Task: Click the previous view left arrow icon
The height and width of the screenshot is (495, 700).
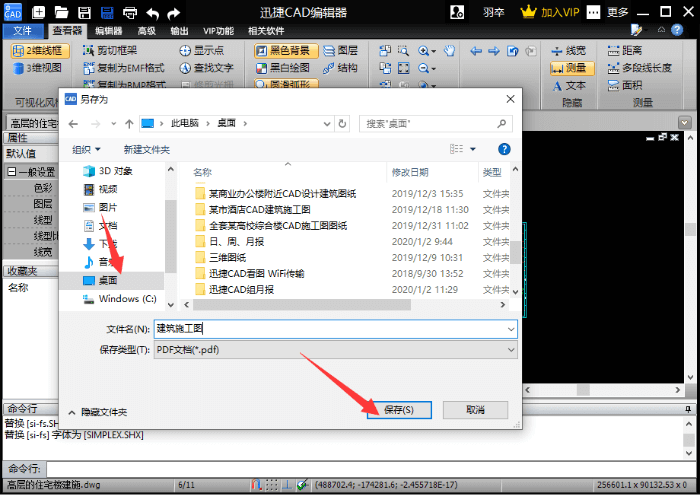Action: click(x=476, y=51)
